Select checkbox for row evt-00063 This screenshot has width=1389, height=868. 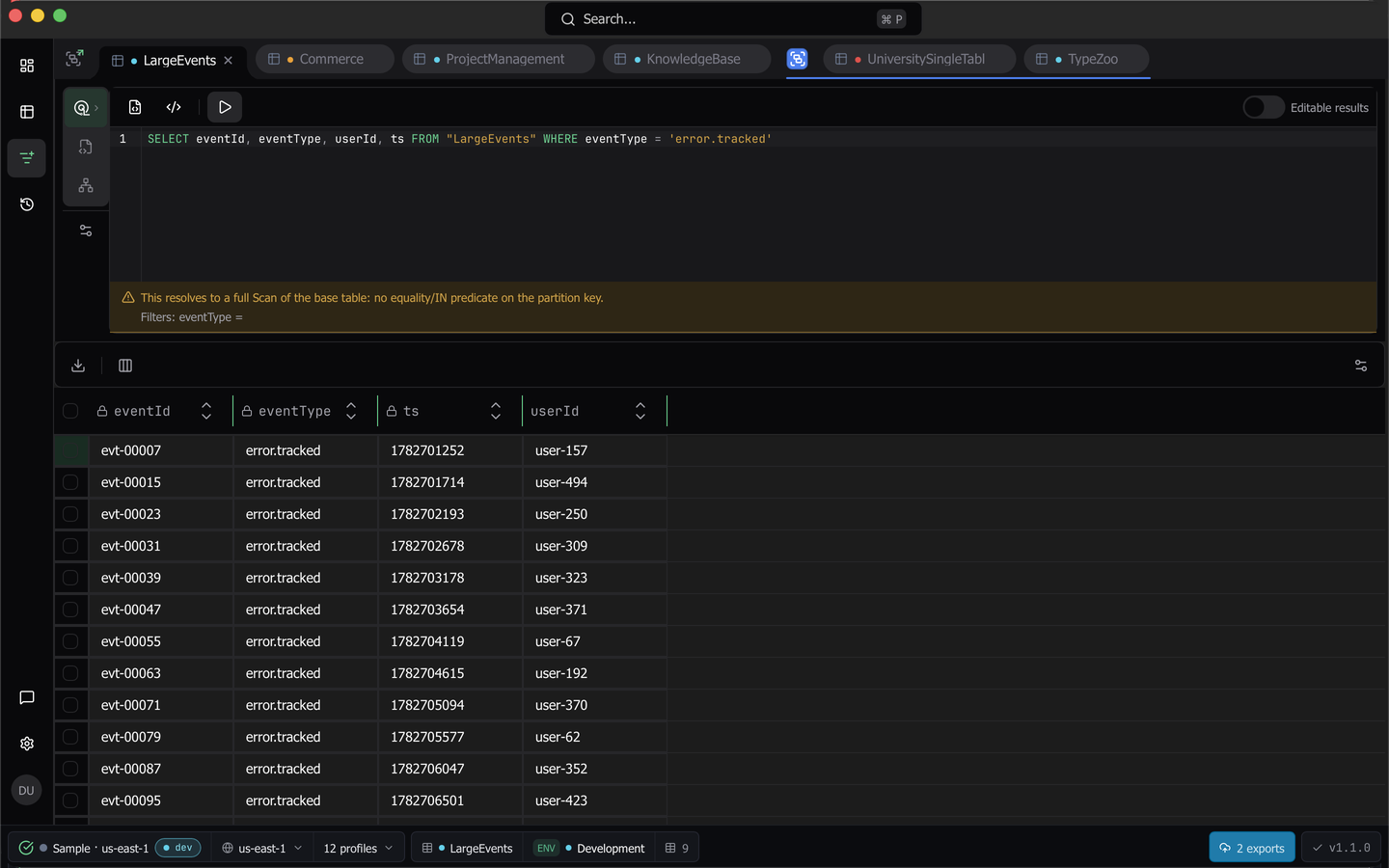[70, 673]
